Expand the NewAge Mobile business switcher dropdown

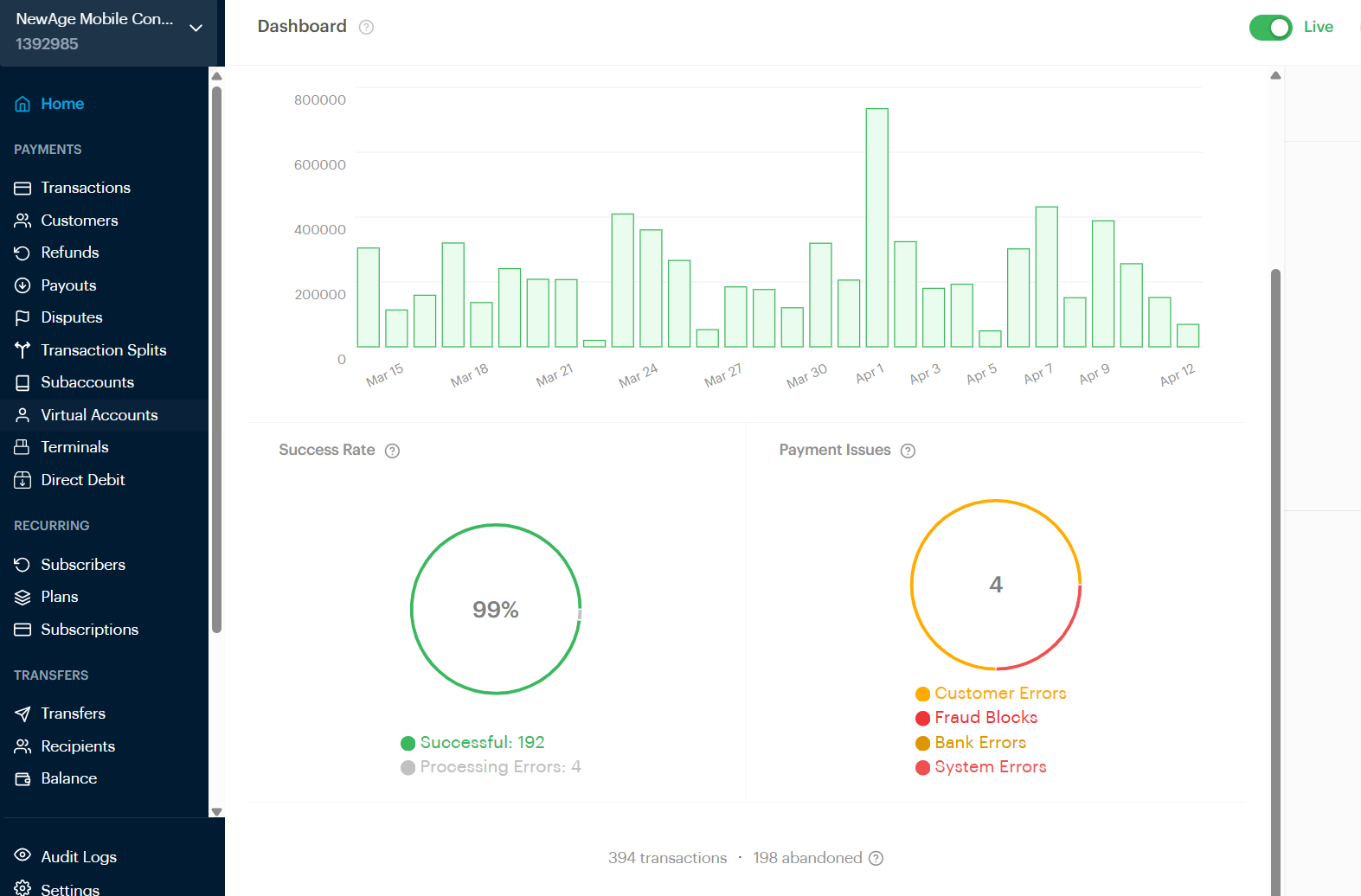pos(196,29)
